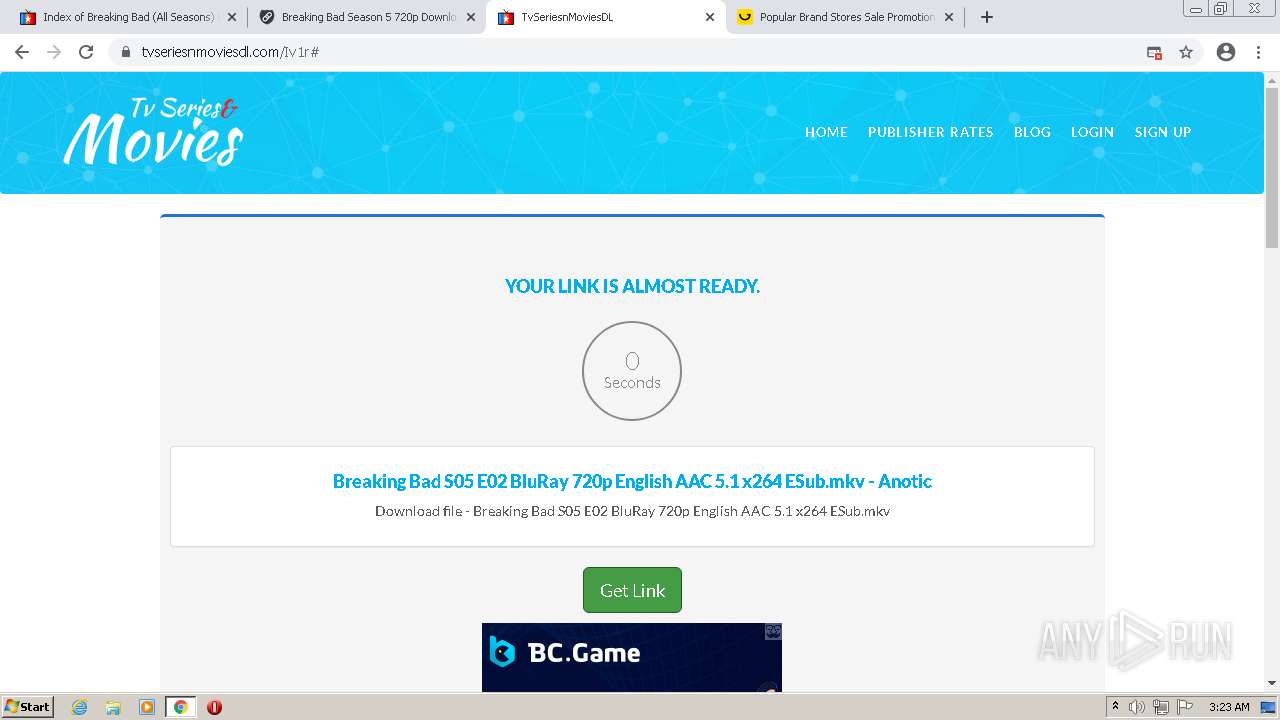1280x720 pixels.
Task: Go back using the browser back arrow
Action: (x=22, y=52)
